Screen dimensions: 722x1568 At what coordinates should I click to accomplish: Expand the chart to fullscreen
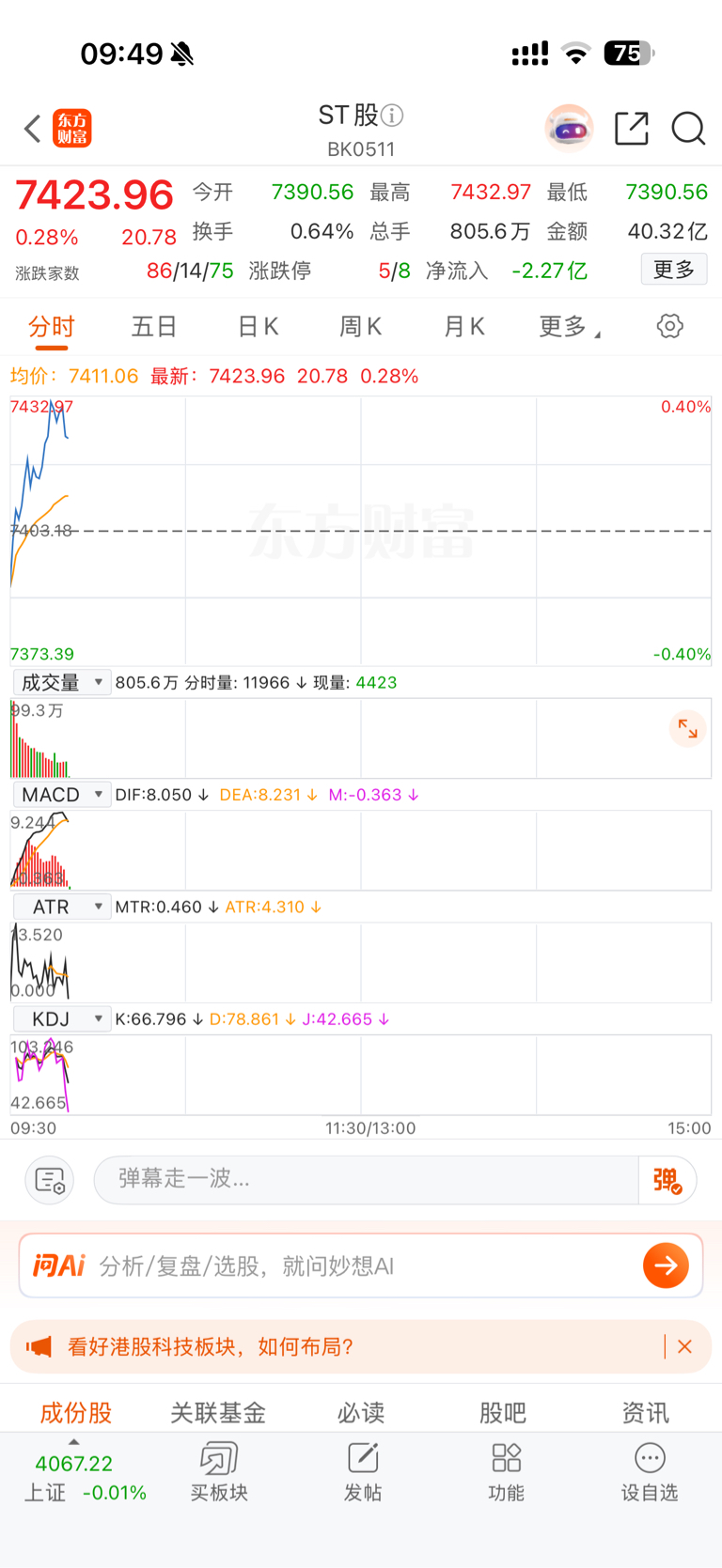click(x=688, y=729)
